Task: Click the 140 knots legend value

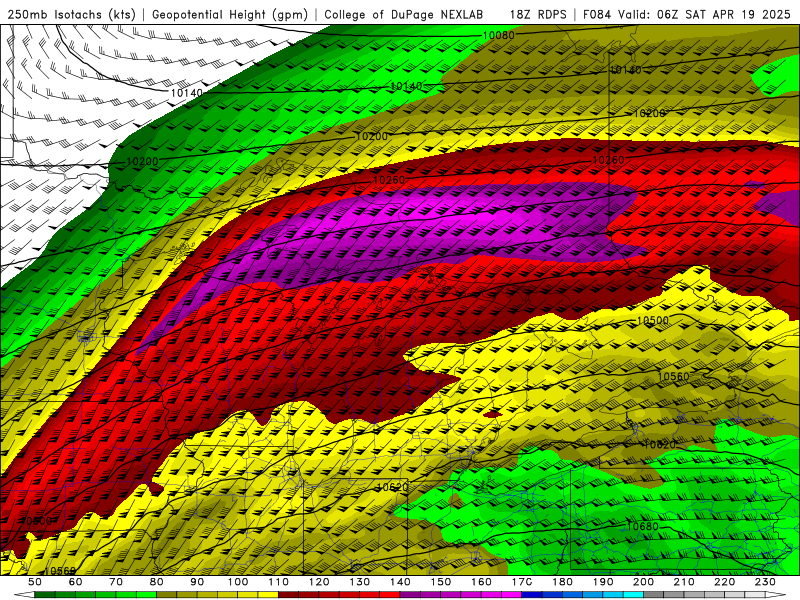Action: click(401, 582)
